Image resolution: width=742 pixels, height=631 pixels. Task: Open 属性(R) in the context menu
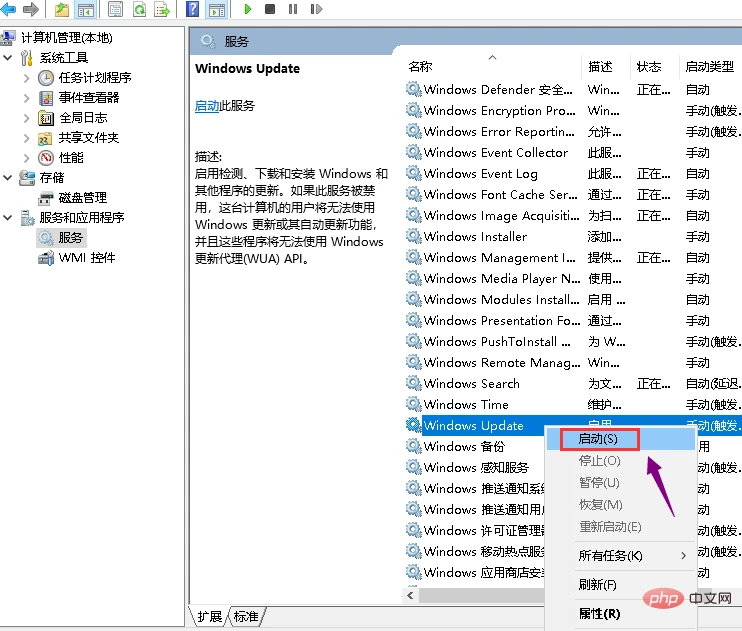pyautogui.click(x=600, y=613)
